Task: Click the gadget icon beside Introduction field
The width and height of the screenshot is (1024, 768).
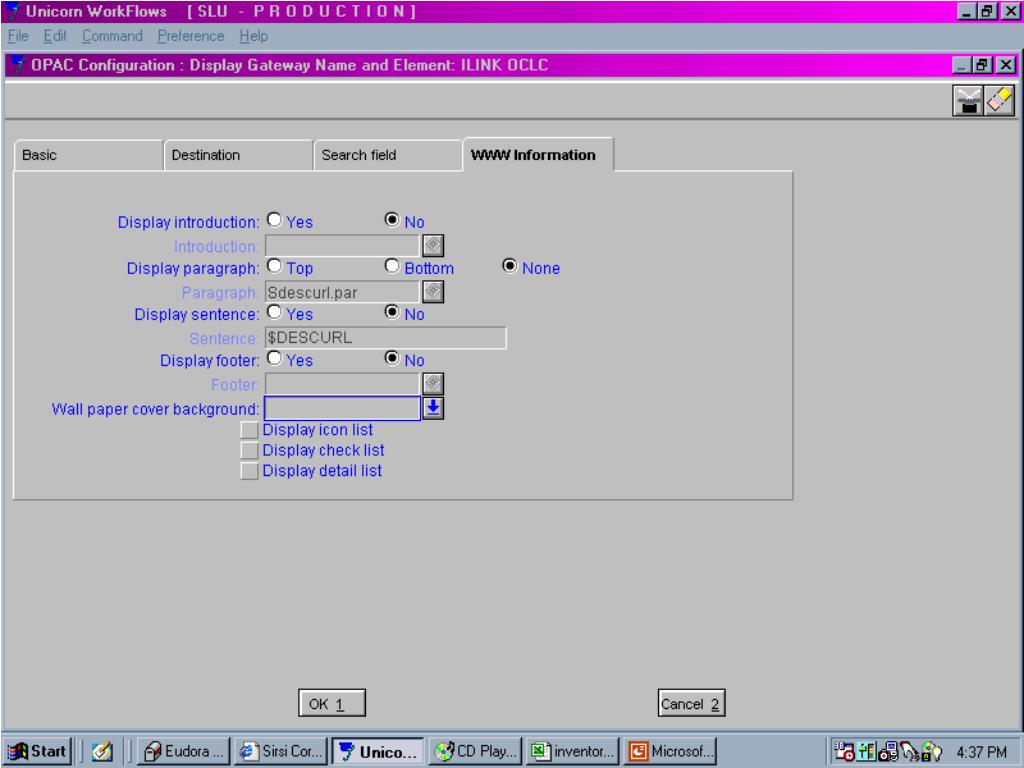Action: click(x=433, y=245)
